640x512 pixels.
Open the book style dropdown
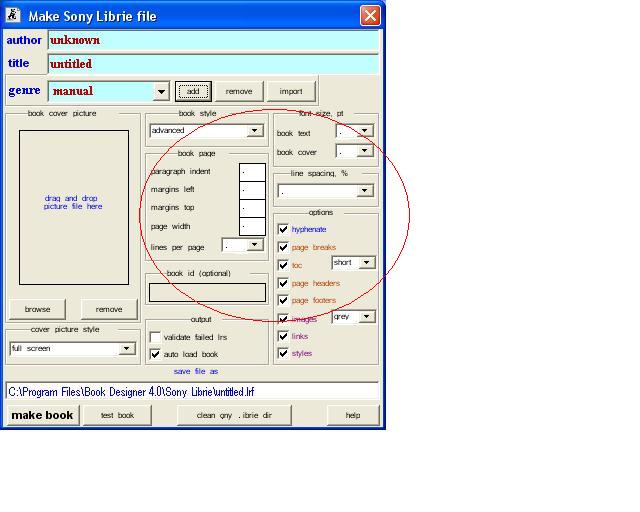click(x=255, y=131)
